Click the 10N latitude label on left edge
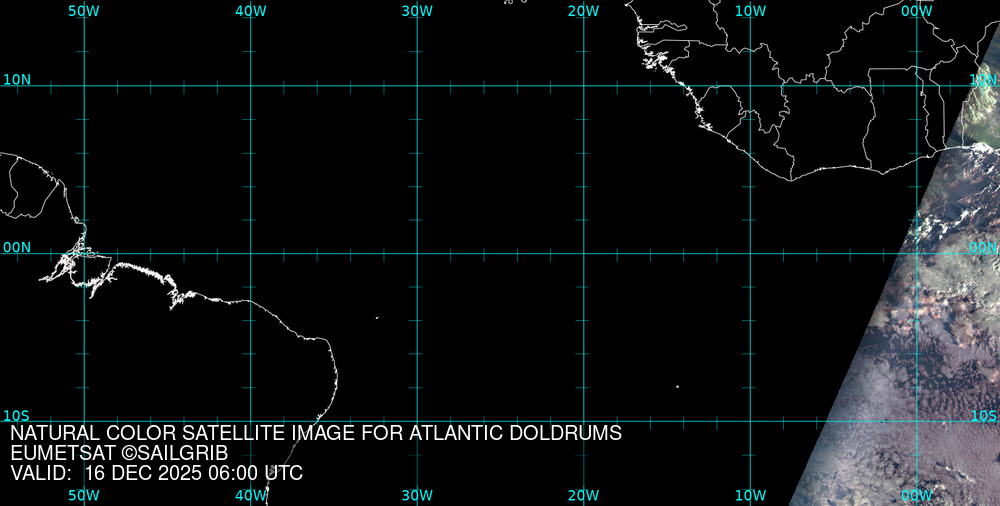Viewport: 1000px width, 506px height. point(17,79)
